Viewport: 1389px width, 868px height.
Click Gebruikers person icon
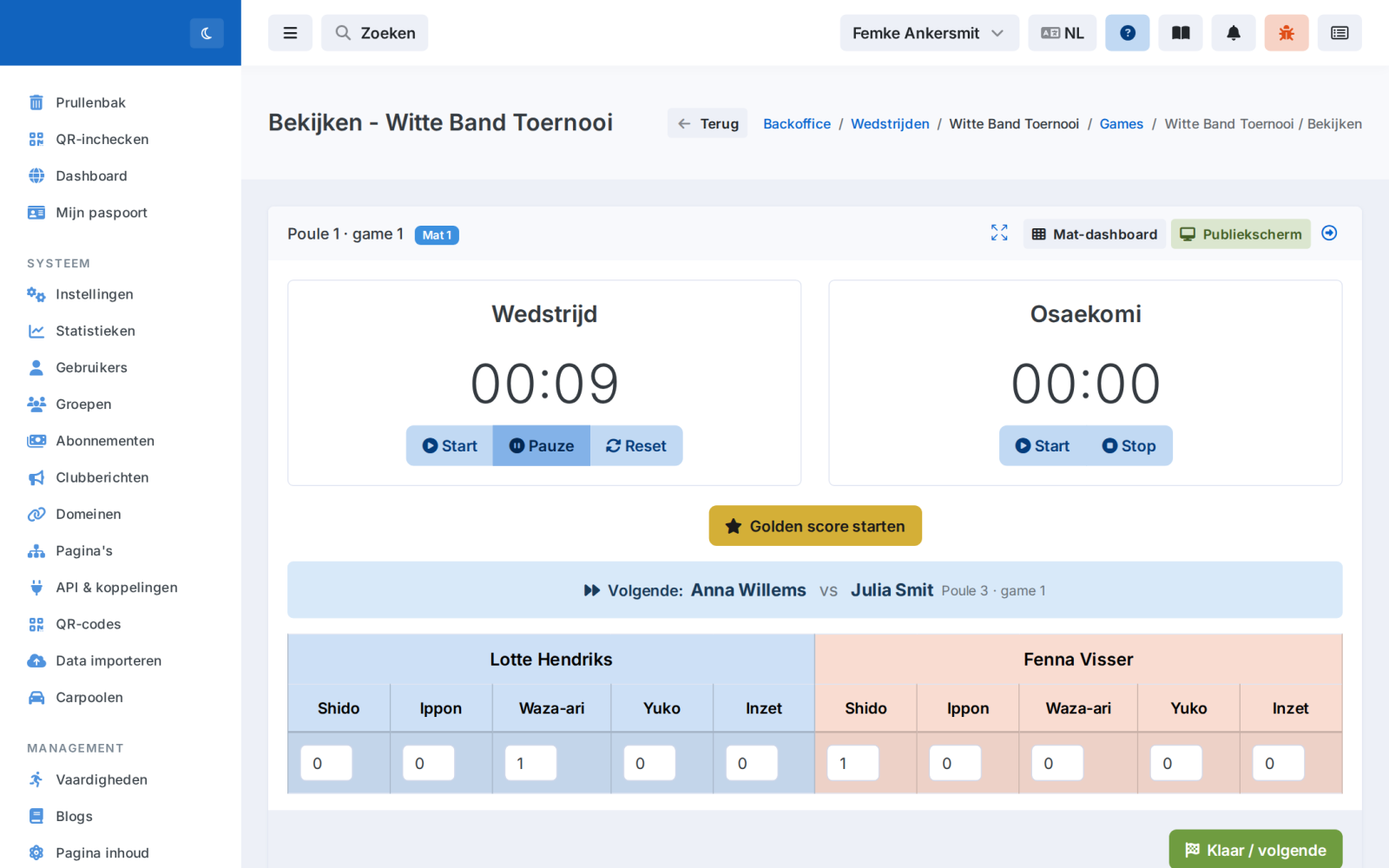36,367
